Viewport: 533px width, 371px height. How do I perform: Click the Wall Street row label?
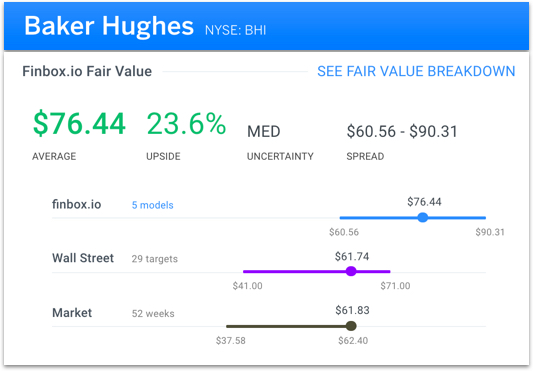(83, 258)
